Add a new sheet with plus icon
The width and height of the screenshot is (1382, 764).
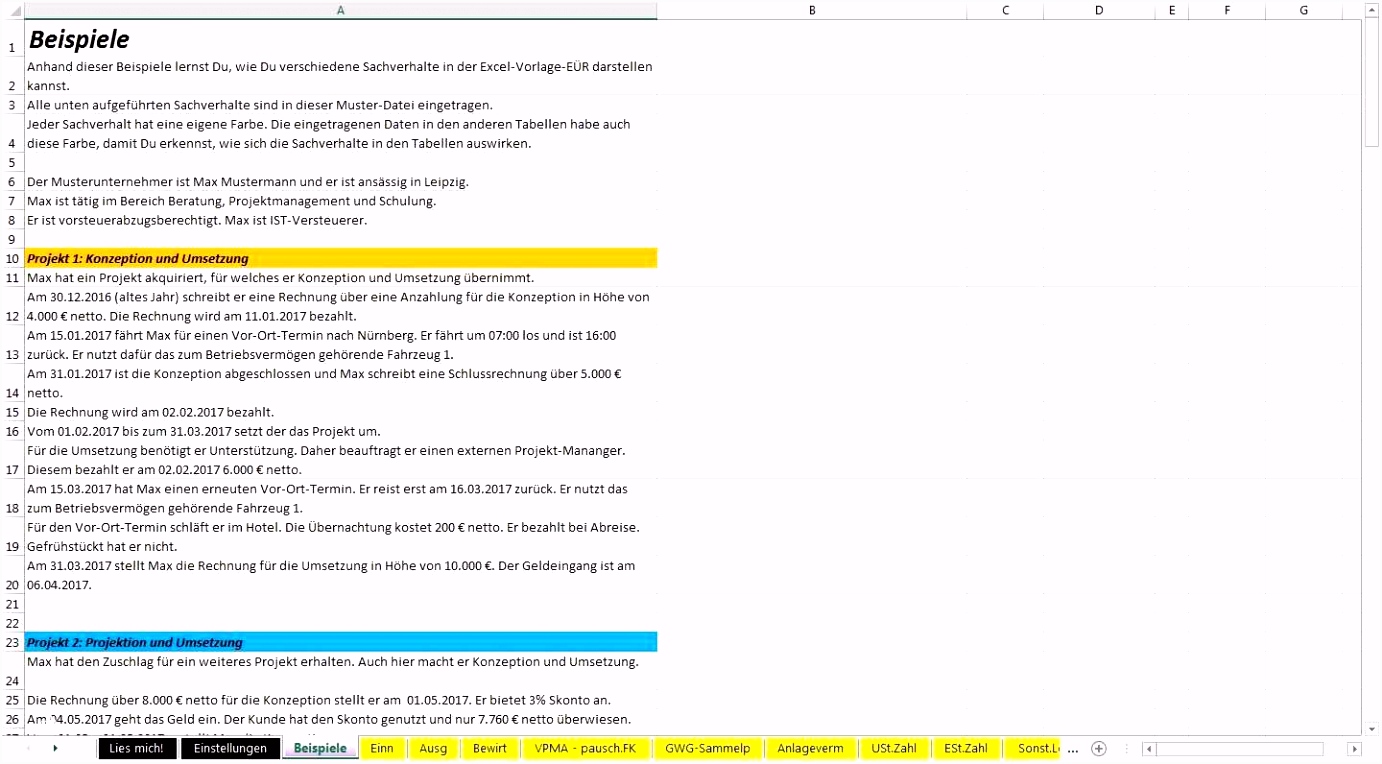click(1099, 748)
